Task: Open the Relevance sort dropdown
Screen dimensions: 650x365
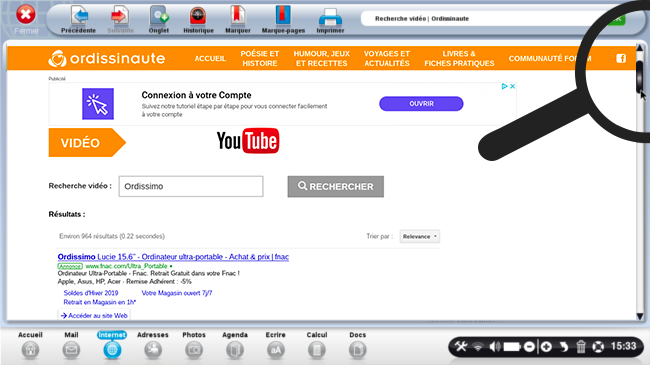Action: (x=420, y=236)
